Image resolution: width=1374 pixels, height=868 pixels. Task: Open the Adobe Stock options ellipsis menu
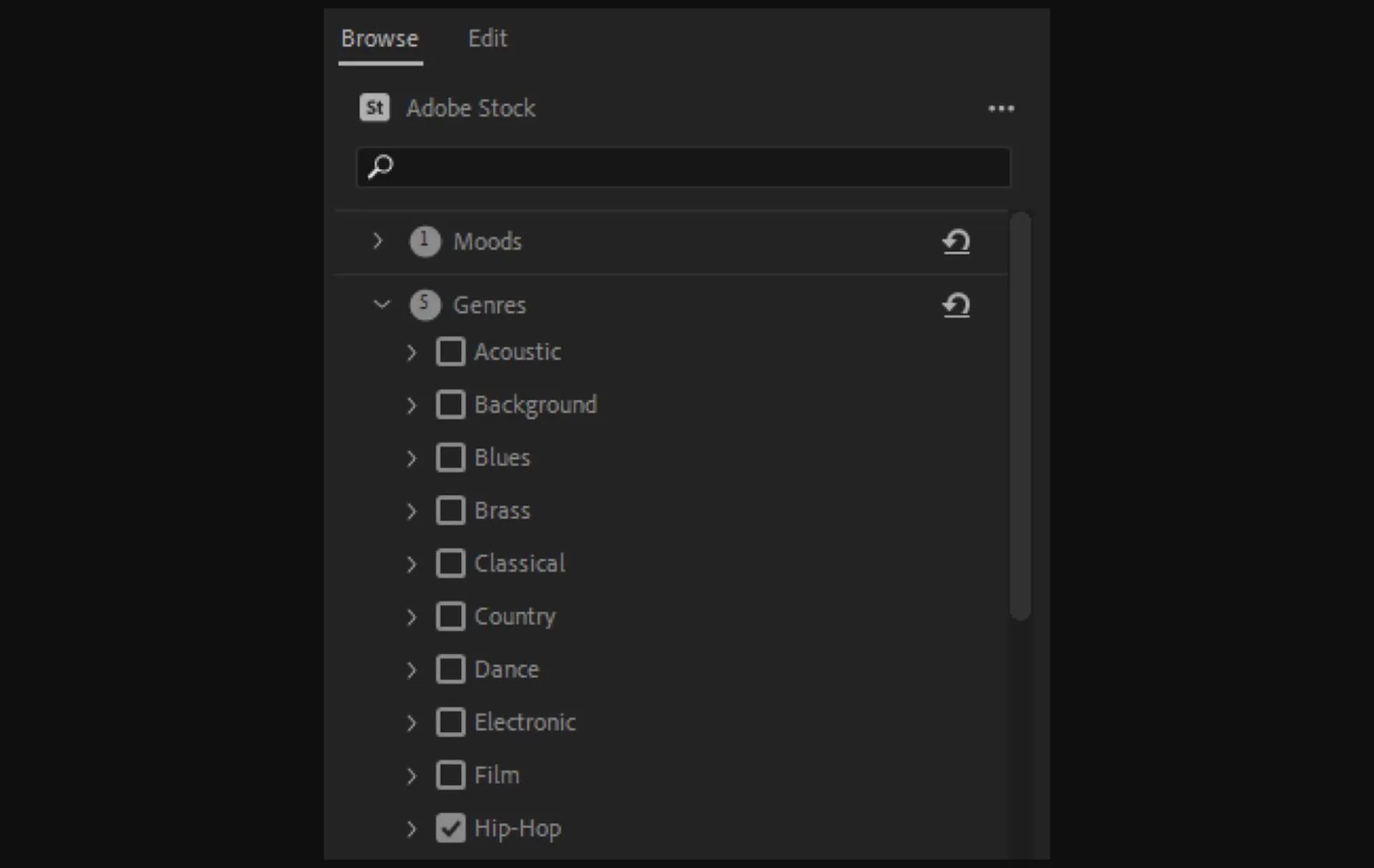tap(1001, 108)
